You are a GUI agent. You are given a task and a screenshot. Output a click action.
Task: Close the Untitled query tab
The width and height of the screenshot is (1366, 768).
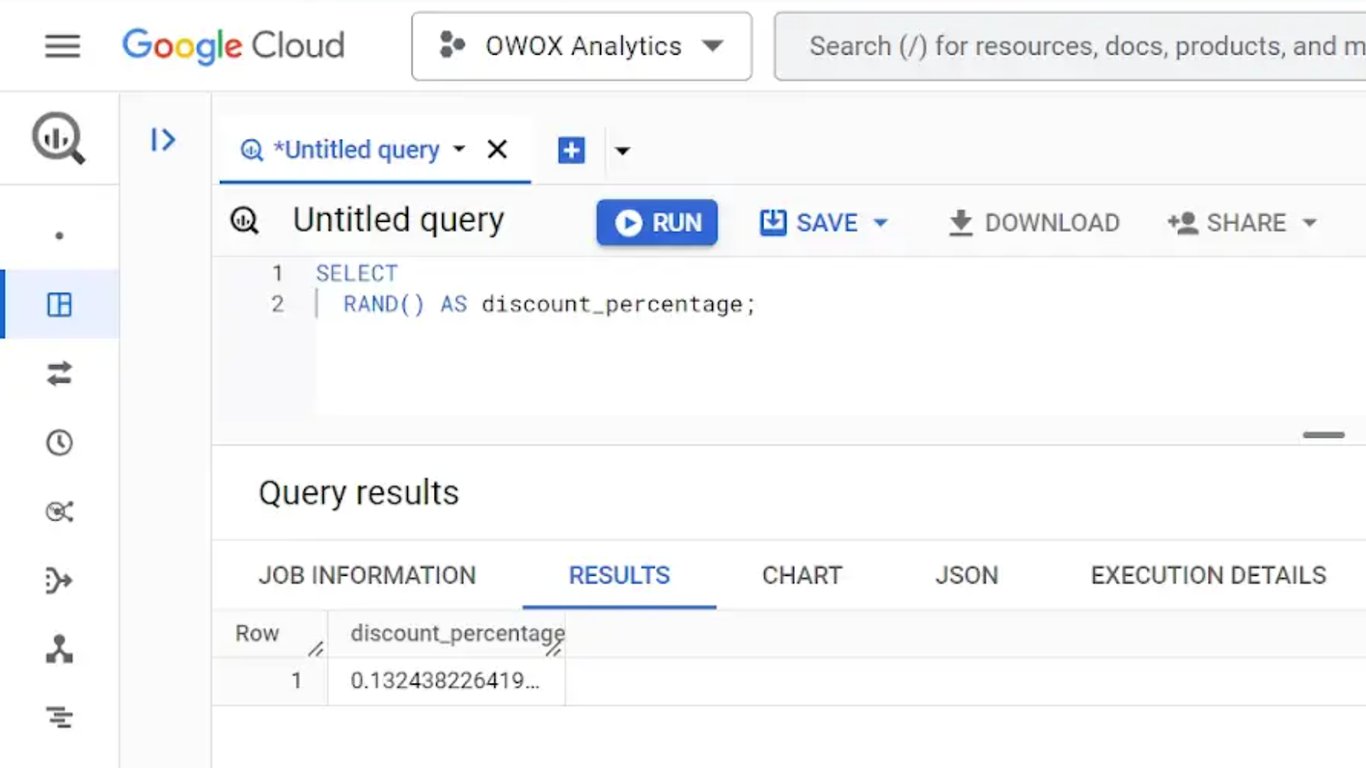[x=497, y=150]
